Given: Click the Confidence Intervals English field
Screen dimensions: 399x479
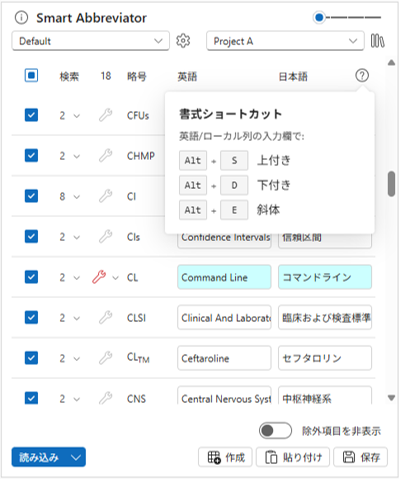Looking at the screenshot, I should pos(224,240).
